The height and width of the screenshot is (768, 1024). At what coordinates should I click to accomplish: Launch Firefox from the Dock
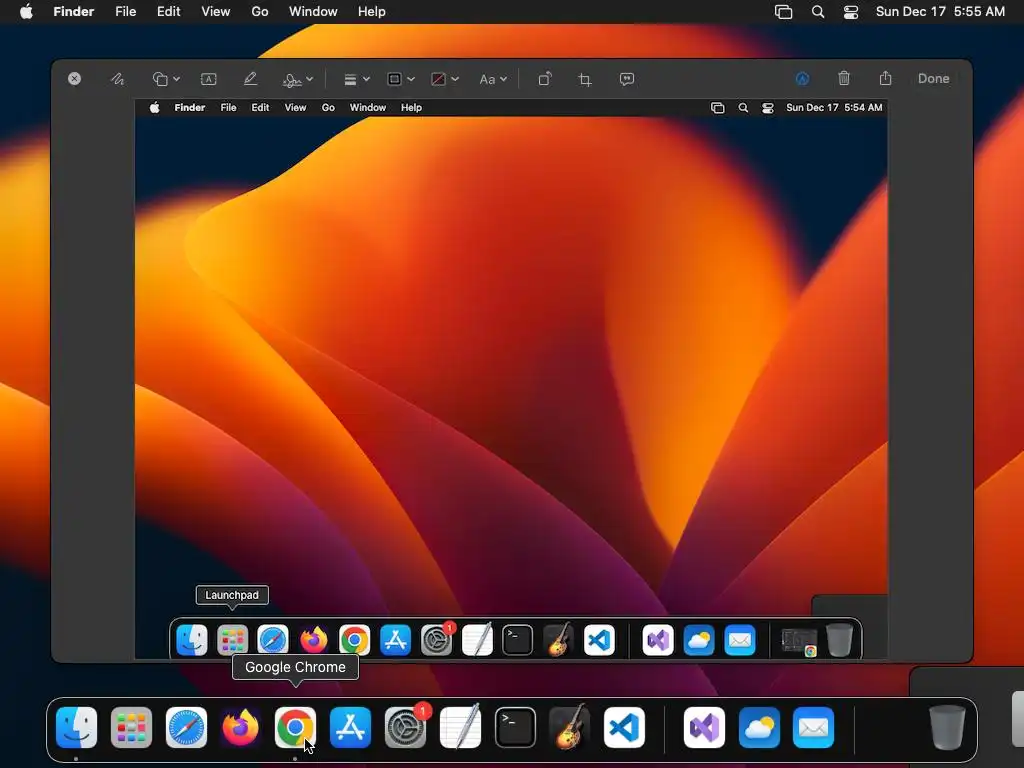(241, 728)
